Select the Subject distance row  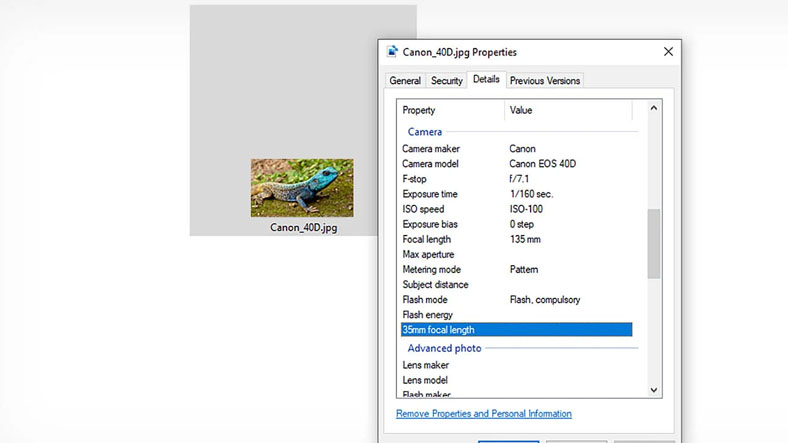pos(517,284)
